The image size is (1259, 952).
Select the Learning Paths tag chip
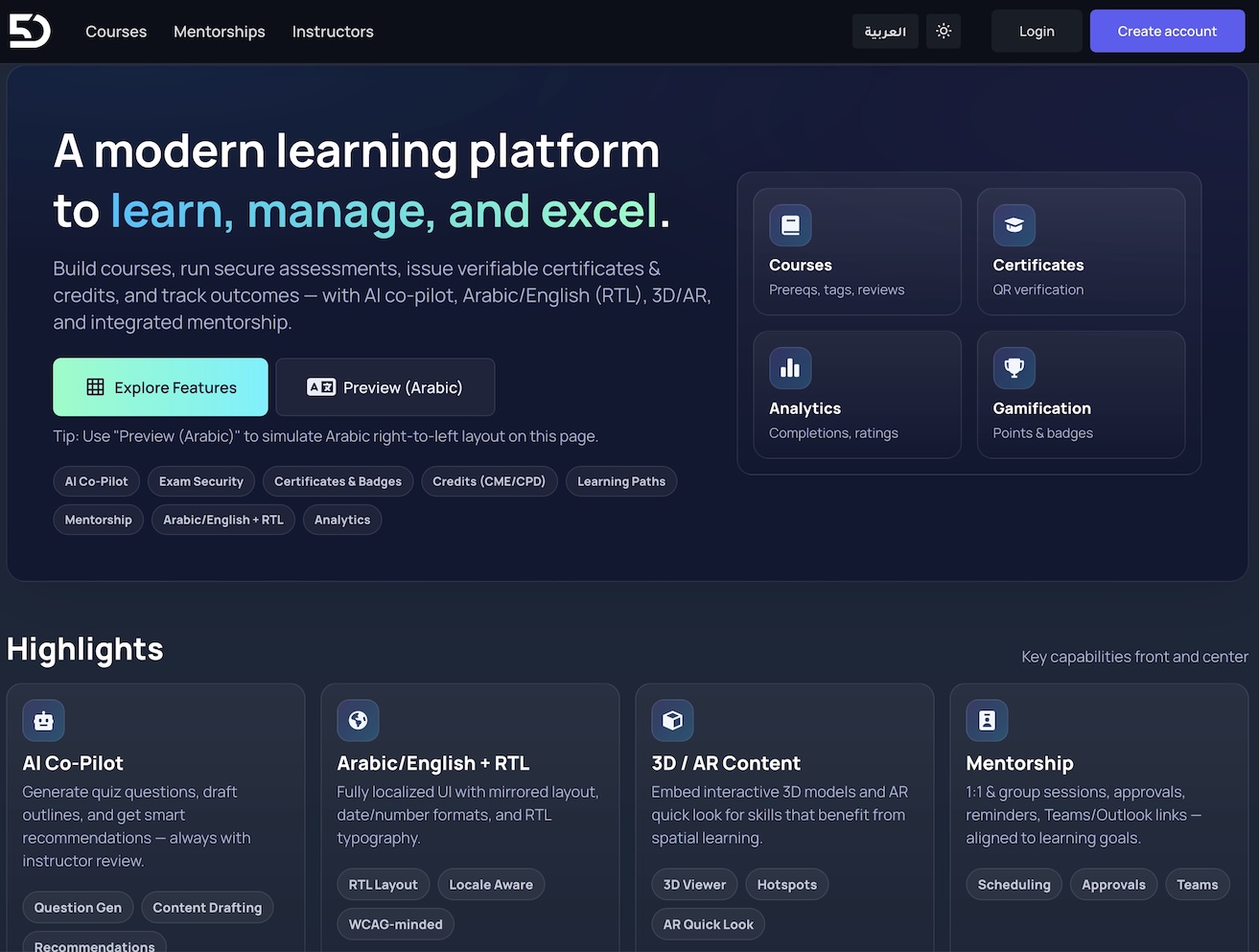621,481
